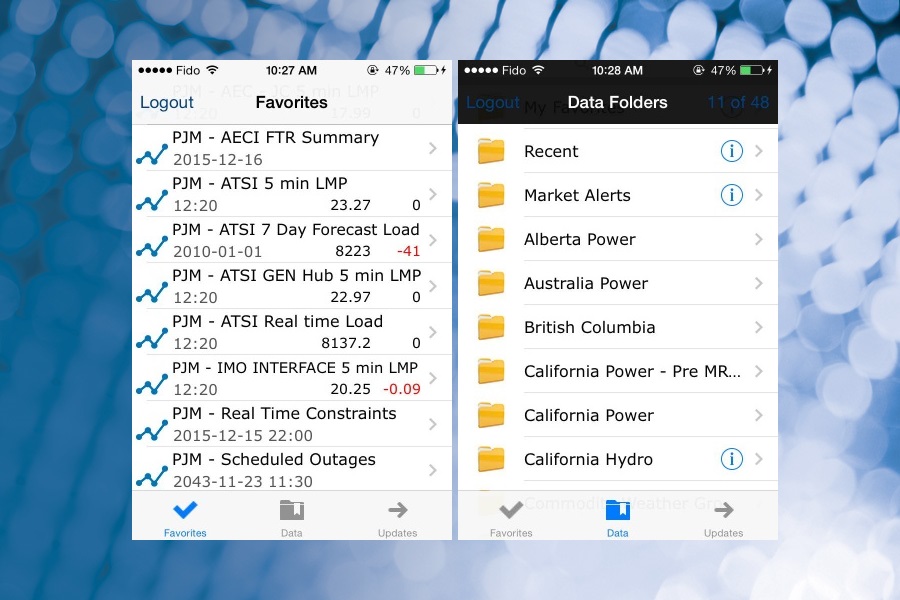The image size is (900, 600).
Task: Expand the ATSI 5 min LMP row chevron
Action: pos(433,194)
